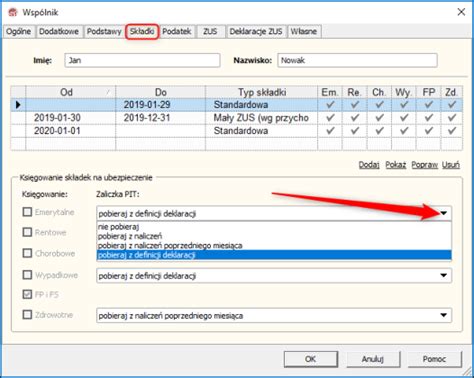Image resolution: width=474 pixels, height=378 pixels.
Task: Select the Składki tab
Action: click(142, 32)
